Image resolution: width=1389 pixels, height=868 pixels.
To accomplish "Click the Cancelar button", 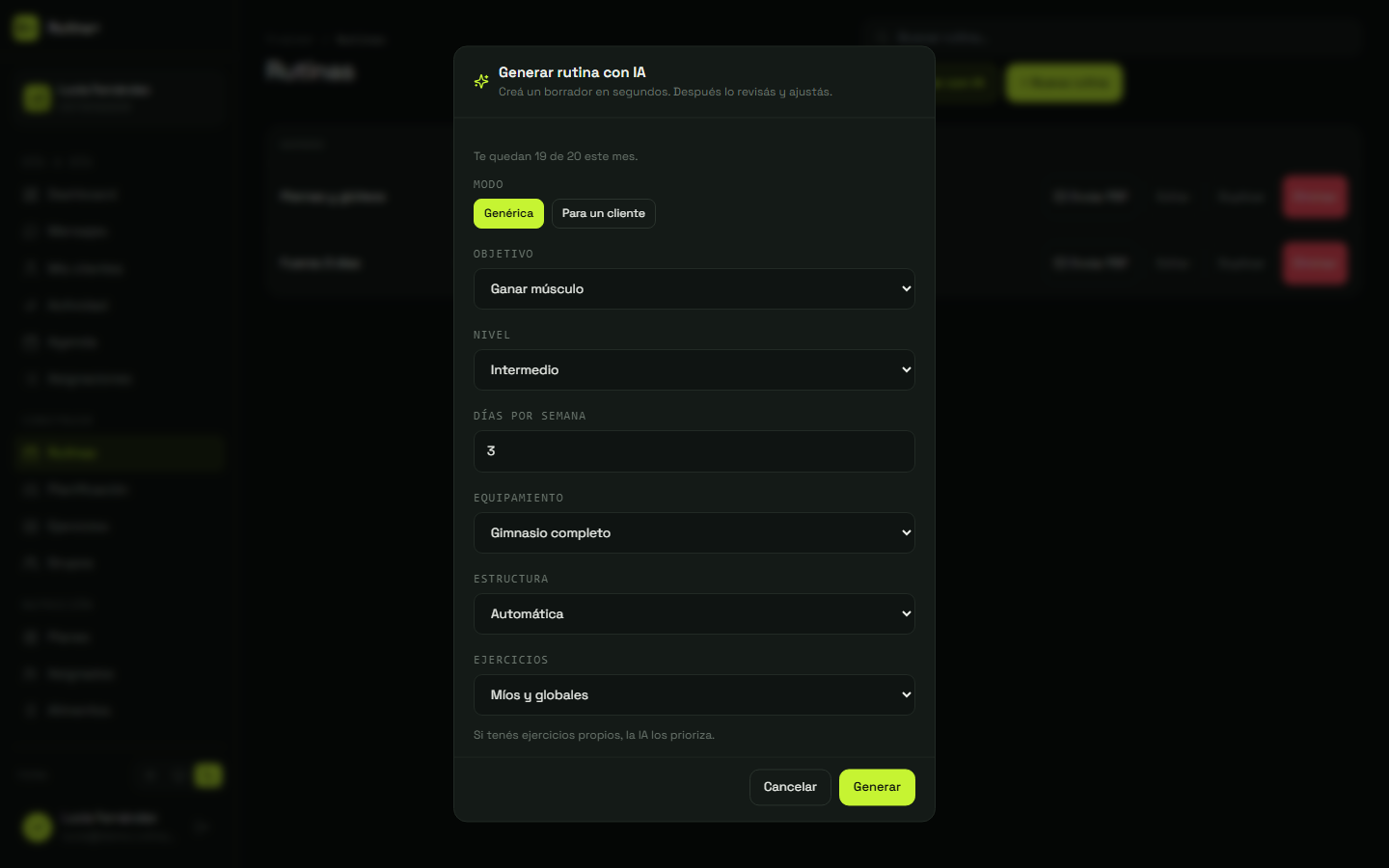I will (x=790, y=787).
